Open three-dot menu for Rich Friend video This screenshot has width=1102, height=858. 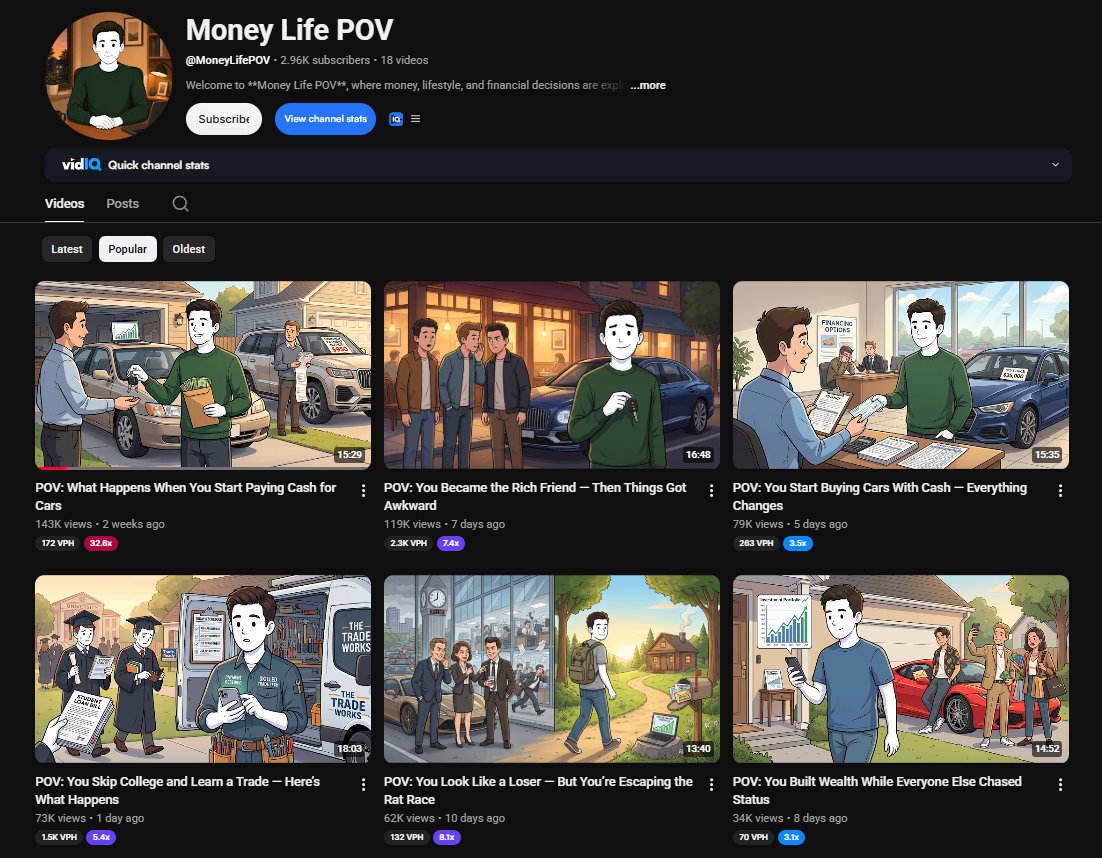[x=711, y=490]
